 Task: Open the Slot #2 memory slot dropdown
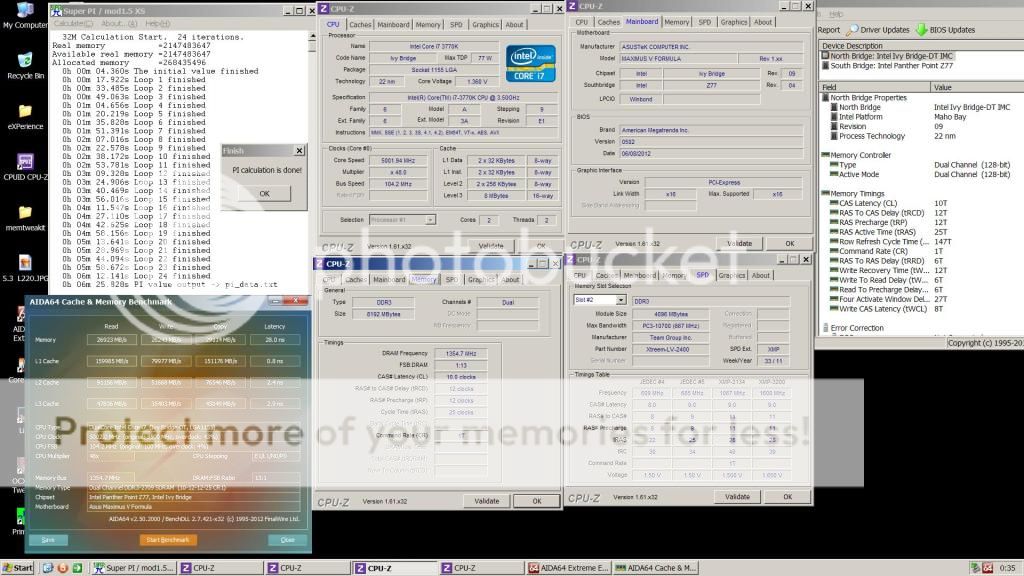[600, 300]
